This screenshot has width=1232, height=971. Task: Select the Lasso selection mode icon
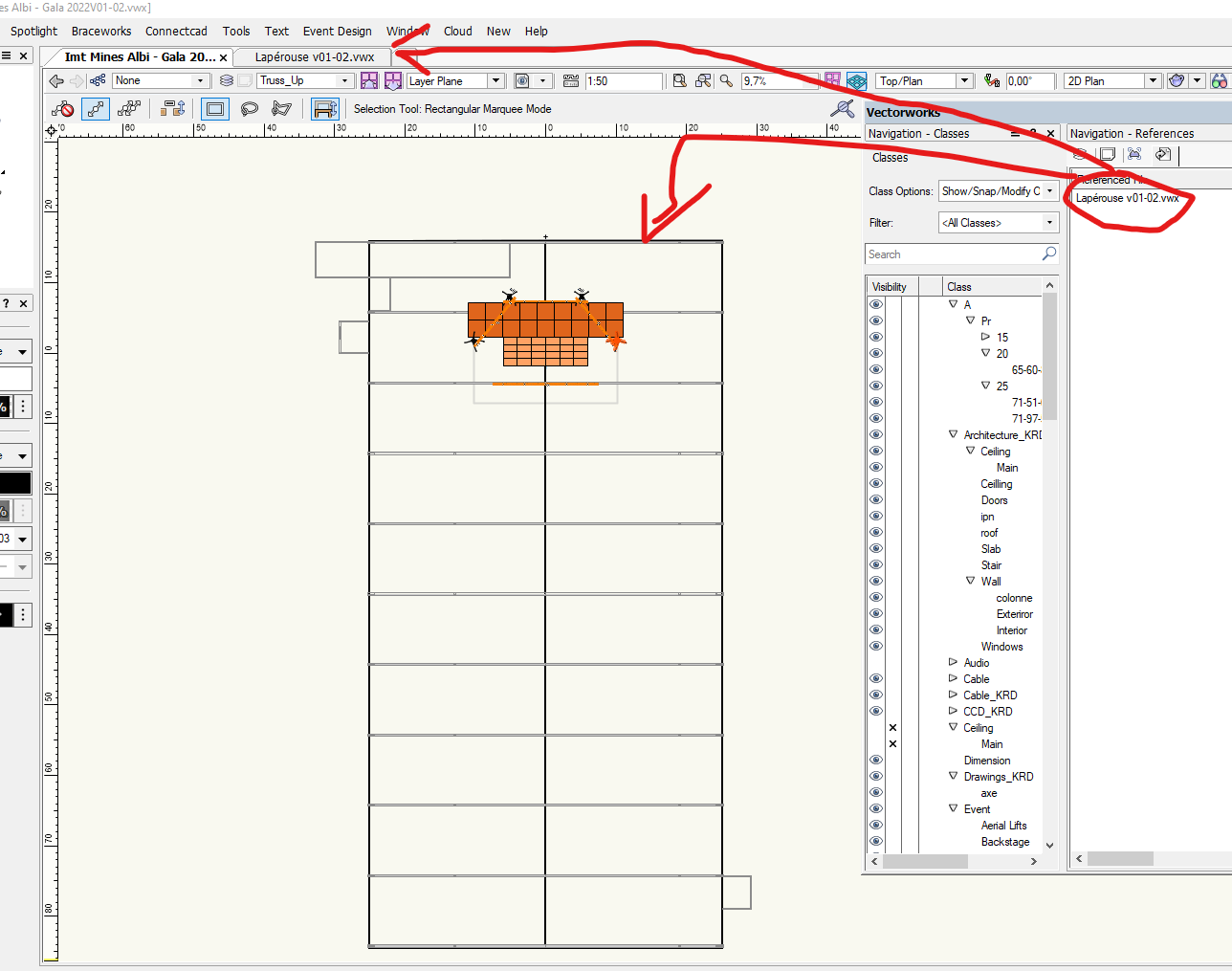249,108
